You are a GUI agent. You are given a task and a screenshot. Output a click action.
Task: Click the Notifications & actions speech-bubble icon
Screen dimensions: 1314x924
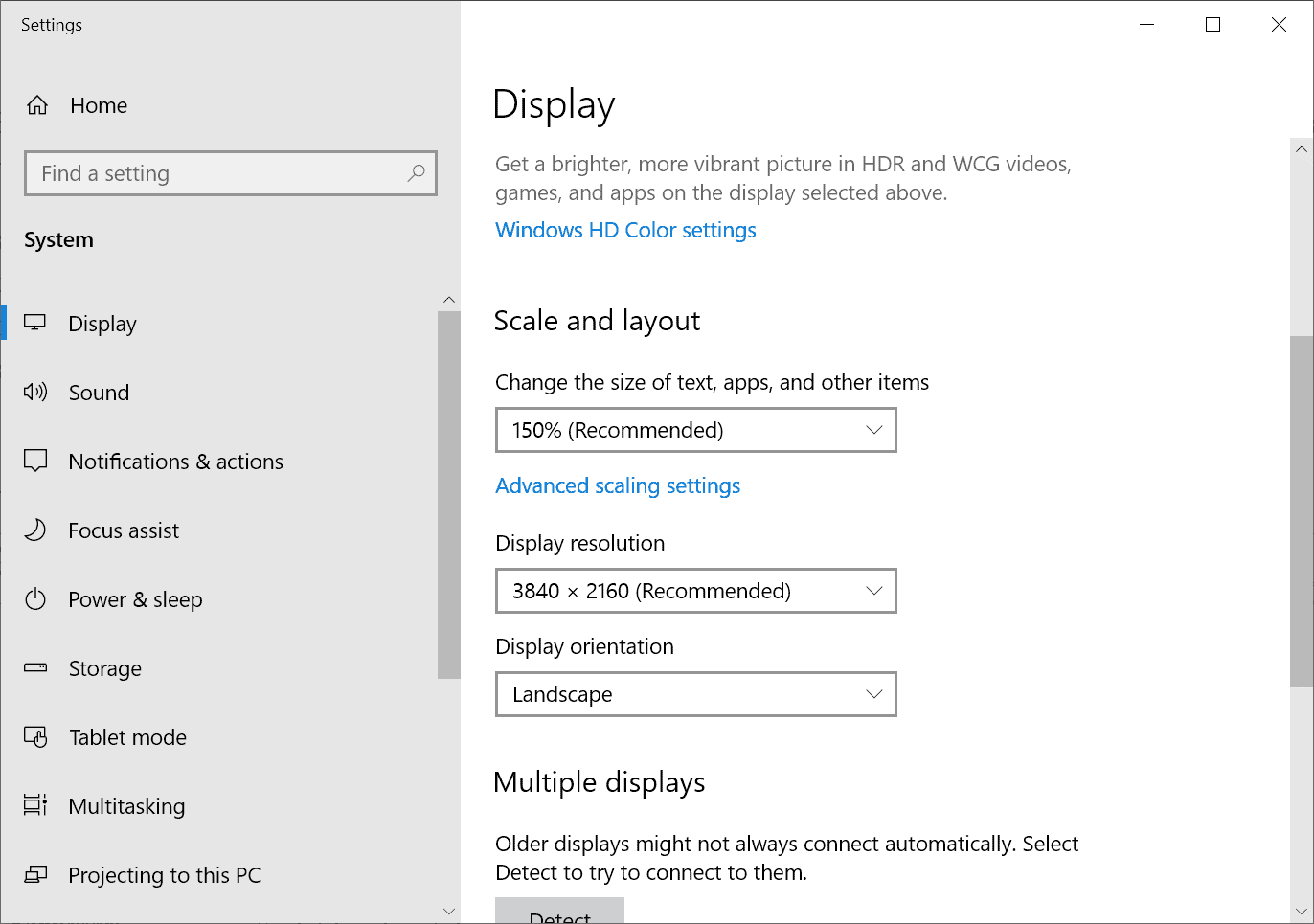tap(35, 461)
